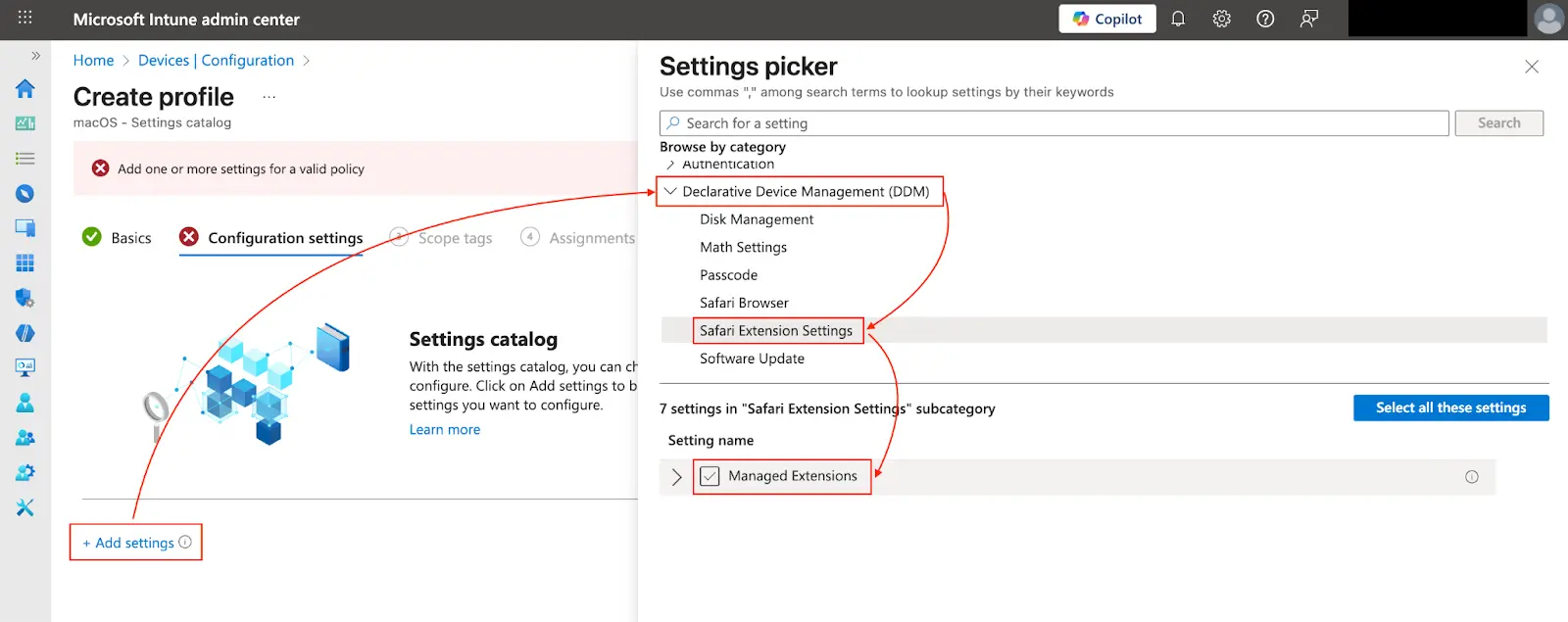The image size is (1568, 622).
Task: Switch to the Basics step
Action: (117, 237)
